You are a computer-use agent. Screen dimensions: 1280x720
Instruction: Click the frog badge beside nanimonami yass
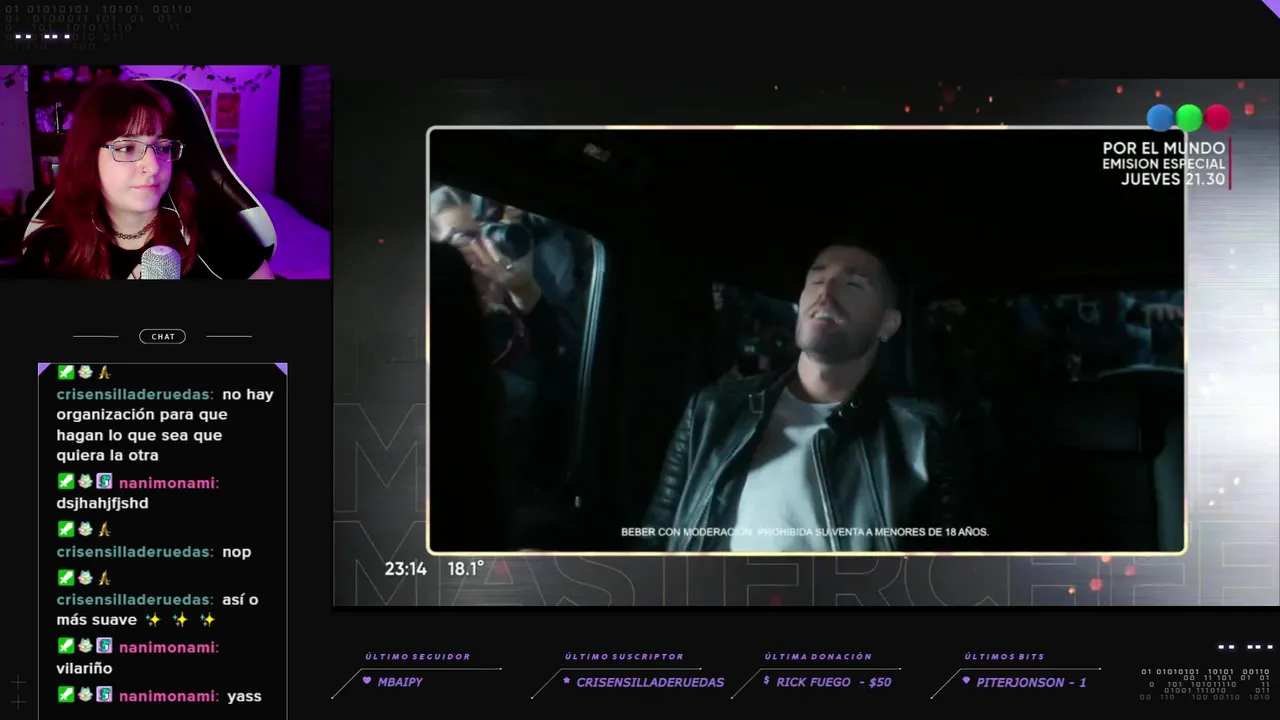coord(85,693)
